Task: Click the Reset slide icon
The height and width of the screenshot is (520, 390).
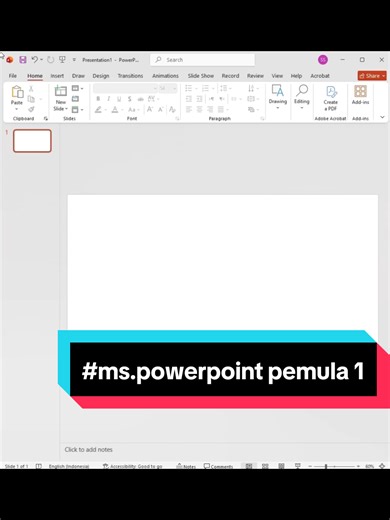Action: coord(76,99)
